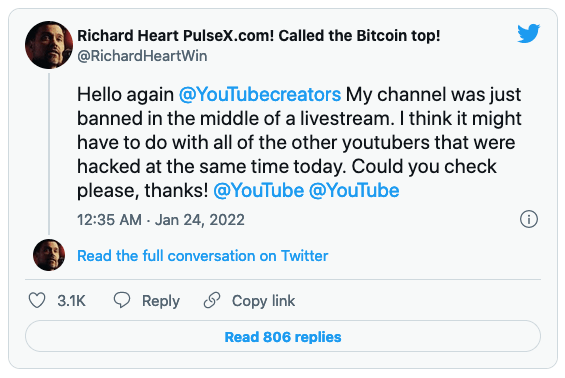Open the 12:35 AM · Jan 24, 2022 timestamp
This screenshot has width=565, height=378.
tap(161, 220)
